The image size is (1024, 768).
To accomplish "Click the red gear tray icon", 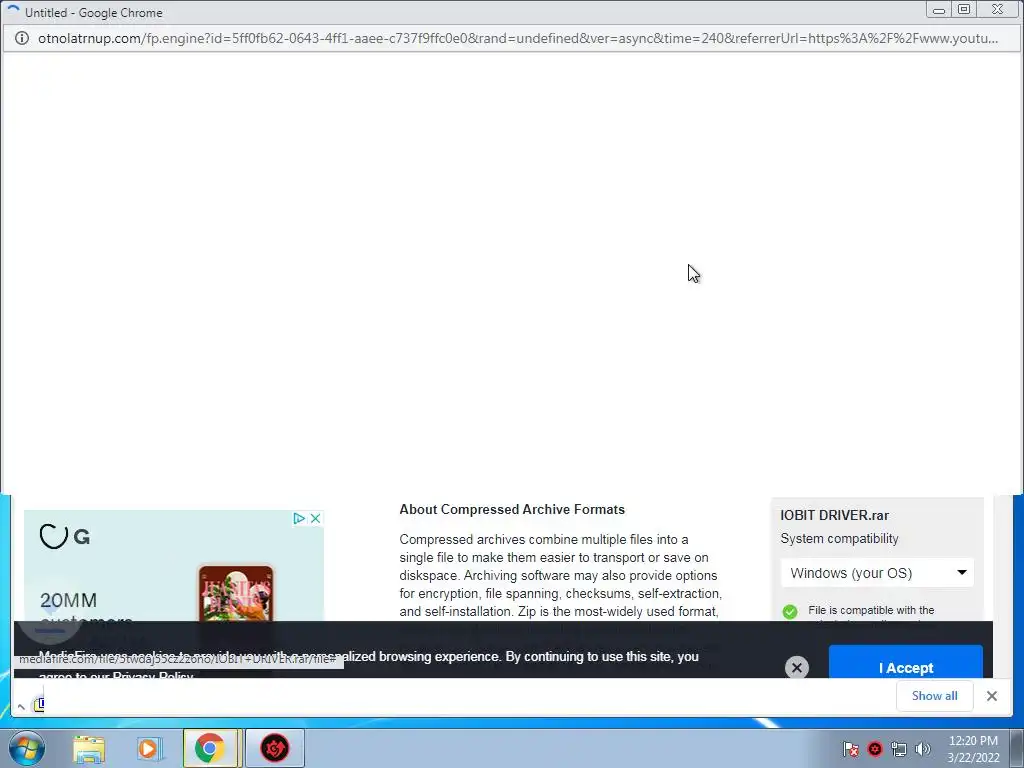I will point(875,750).
